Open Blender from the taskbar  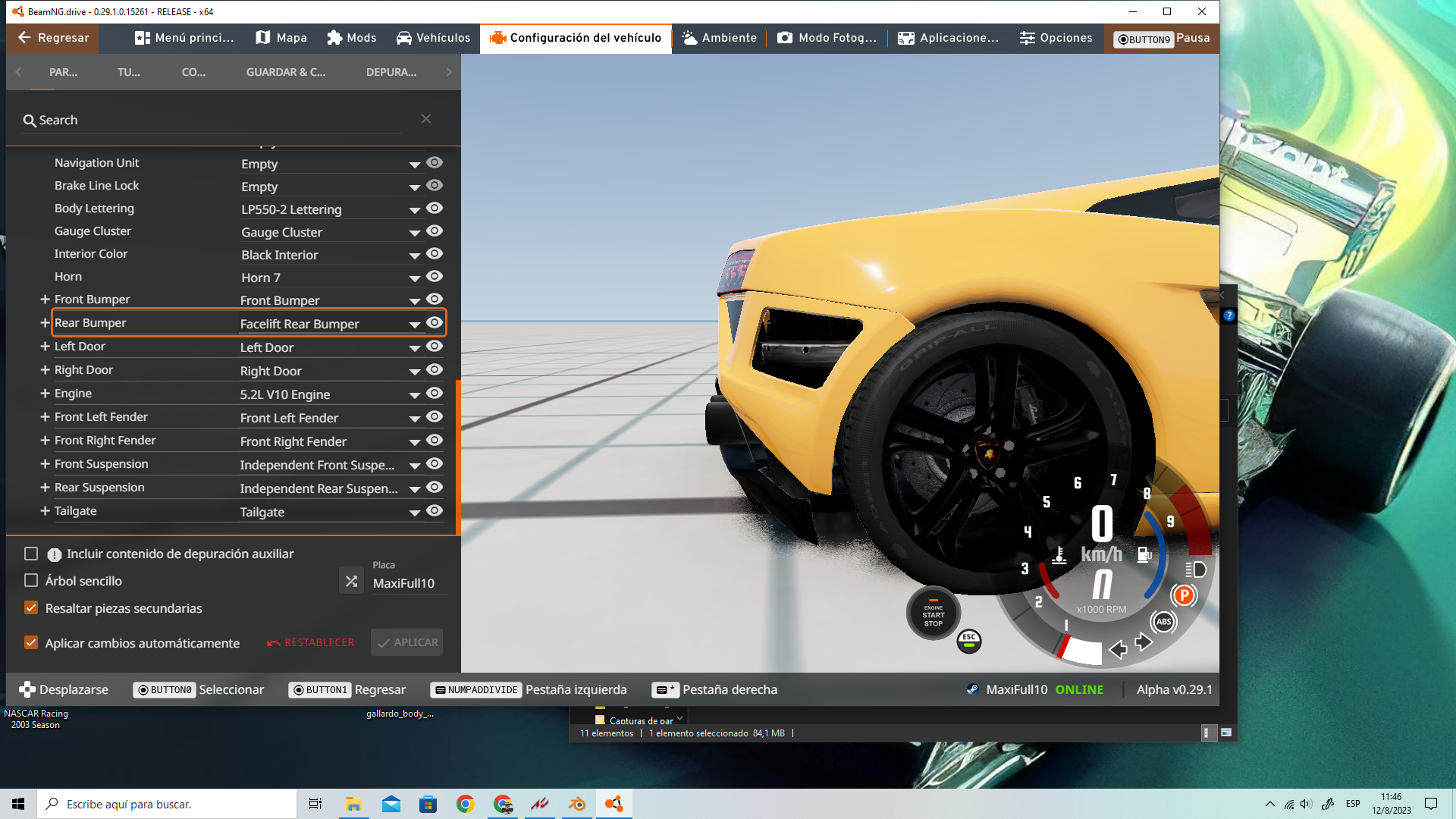click(x=577, y=804)
